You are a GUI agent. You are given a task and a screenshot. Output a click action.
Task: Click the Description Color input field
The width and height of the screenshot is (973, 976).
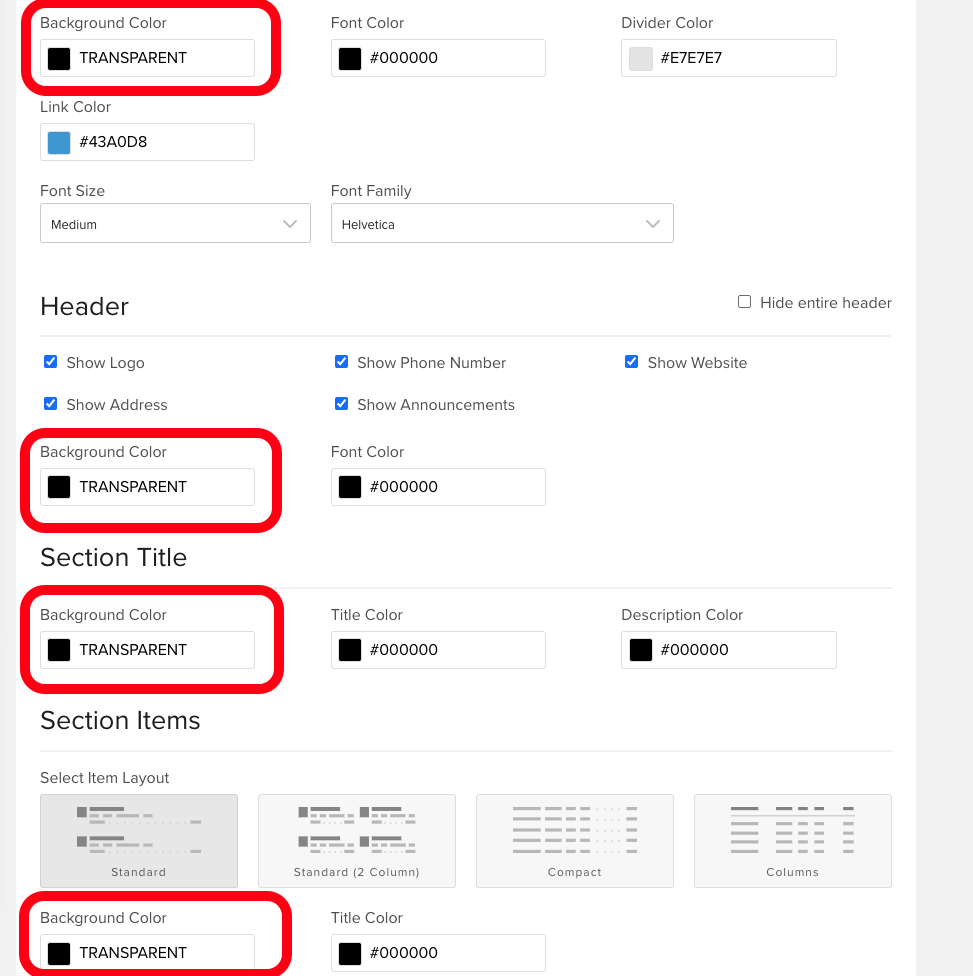pos(729,650)
